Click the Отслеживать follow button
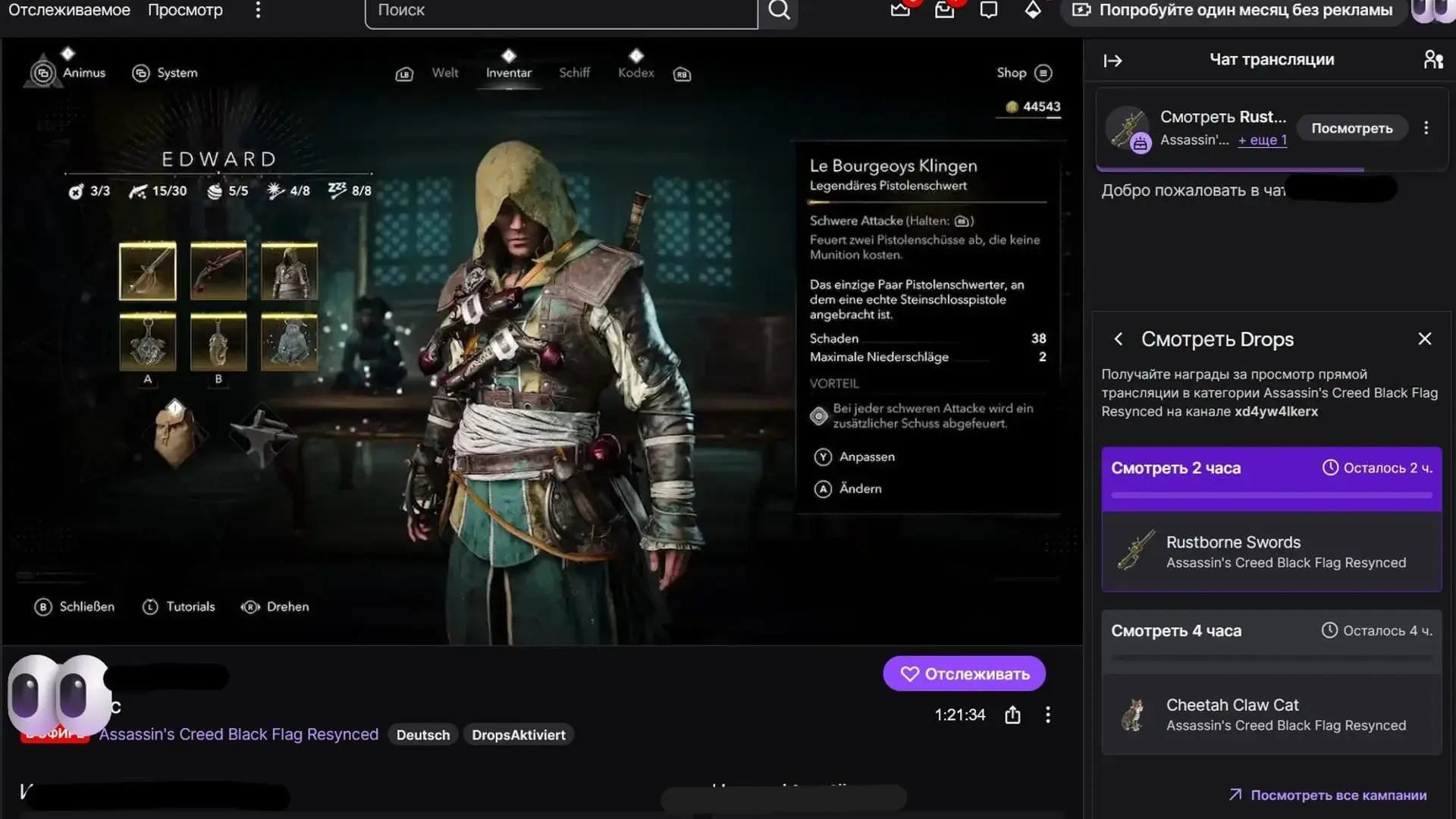The height and width of the screenshot is (819, 1456). pyautogui.click(x=964, y=673)
